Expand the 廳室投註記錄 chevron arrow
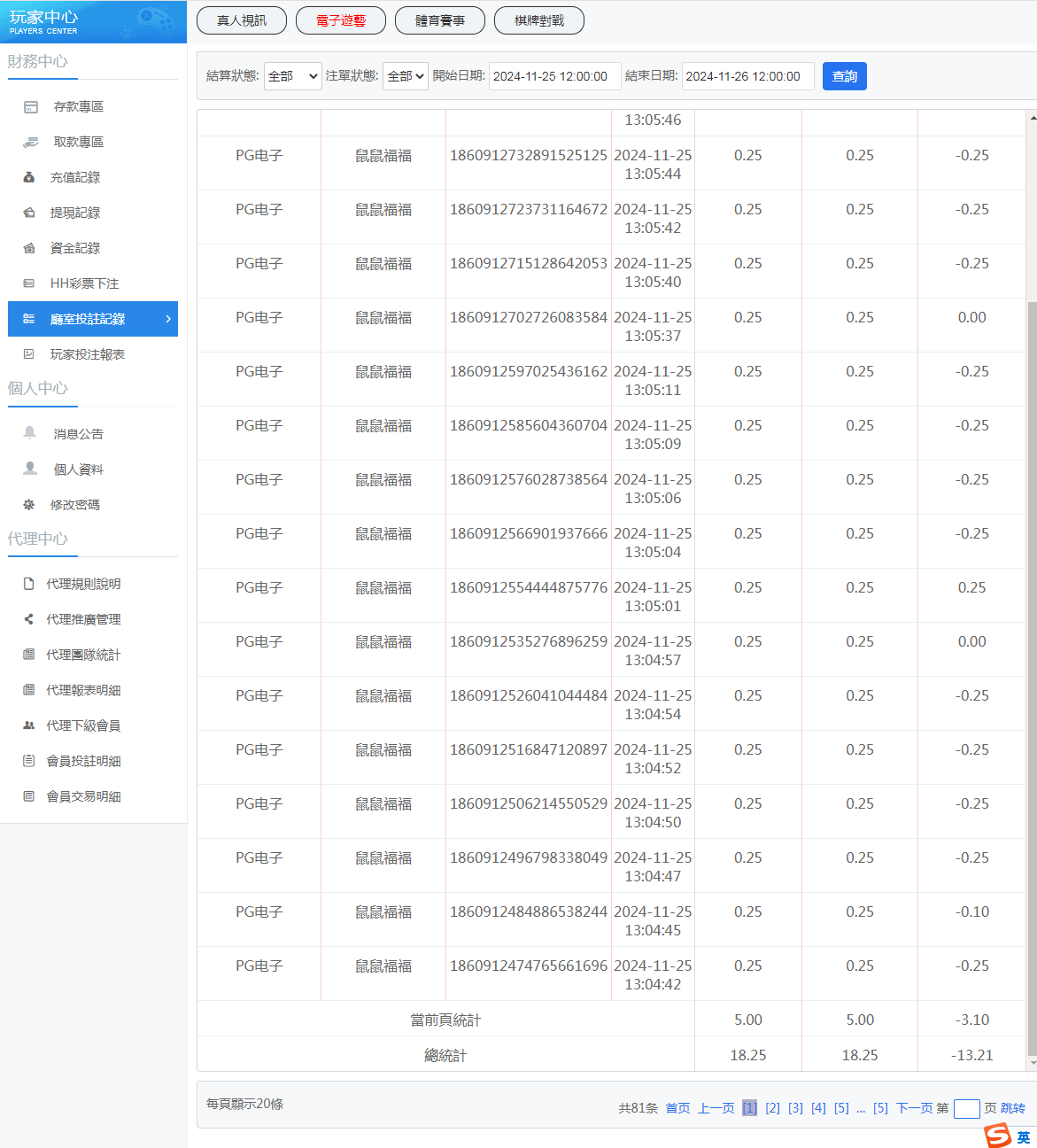Image resolution: width=1037 pixels, height=1148 pixels. 168,319
